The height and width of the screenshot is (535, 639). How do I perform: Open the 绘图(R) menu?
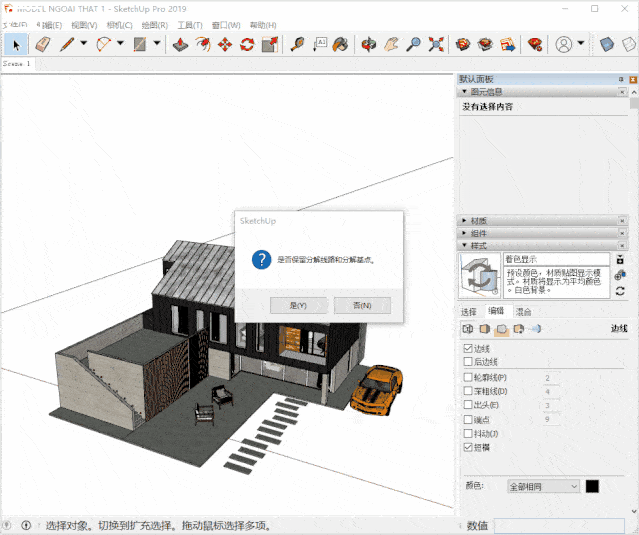(x=155, y=25)
